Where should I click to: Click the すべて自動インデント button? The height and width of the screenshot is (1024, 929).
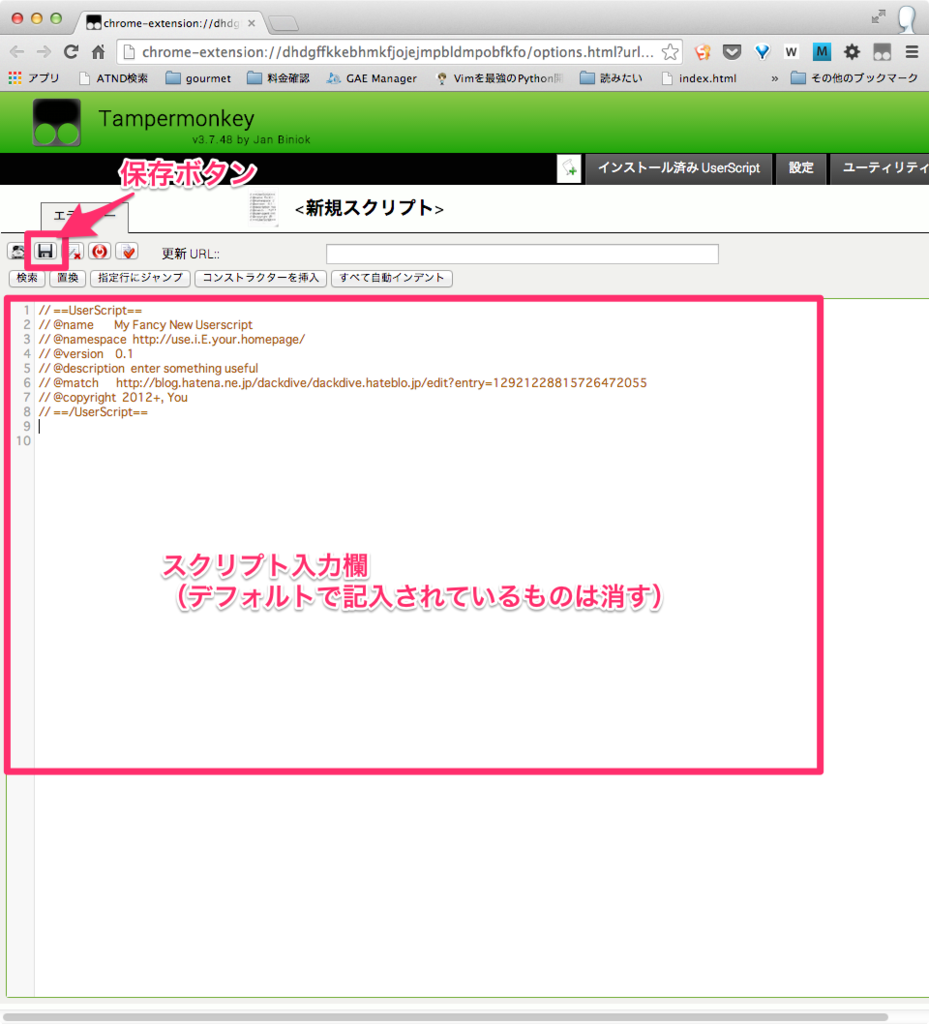392,278
